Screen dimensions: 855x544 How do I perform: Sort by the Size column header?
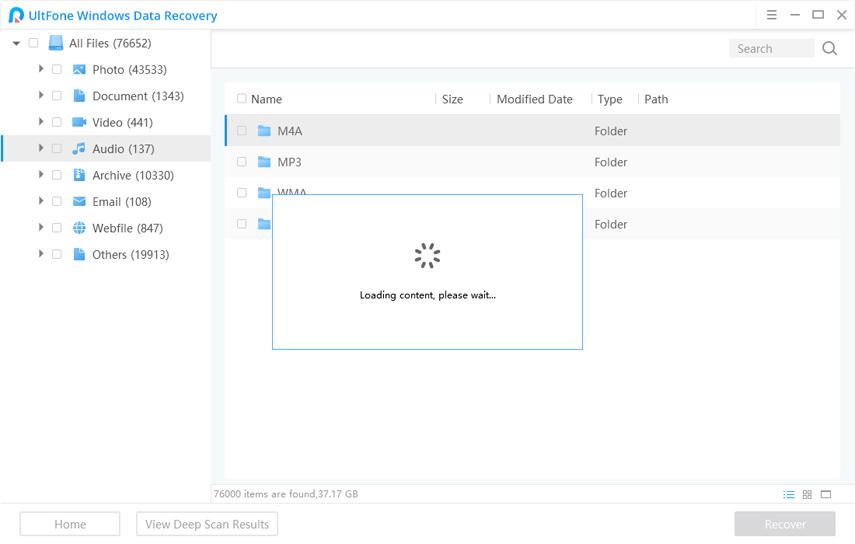452,99
